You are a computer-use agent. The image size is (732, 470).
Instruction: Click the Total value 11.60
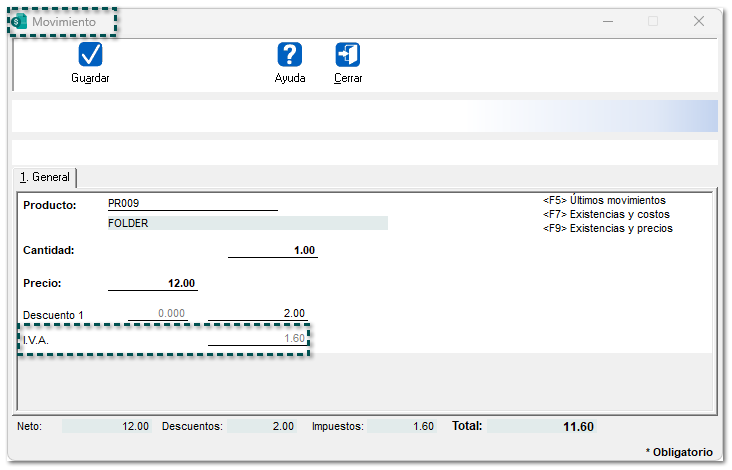[x=577, y=426]
